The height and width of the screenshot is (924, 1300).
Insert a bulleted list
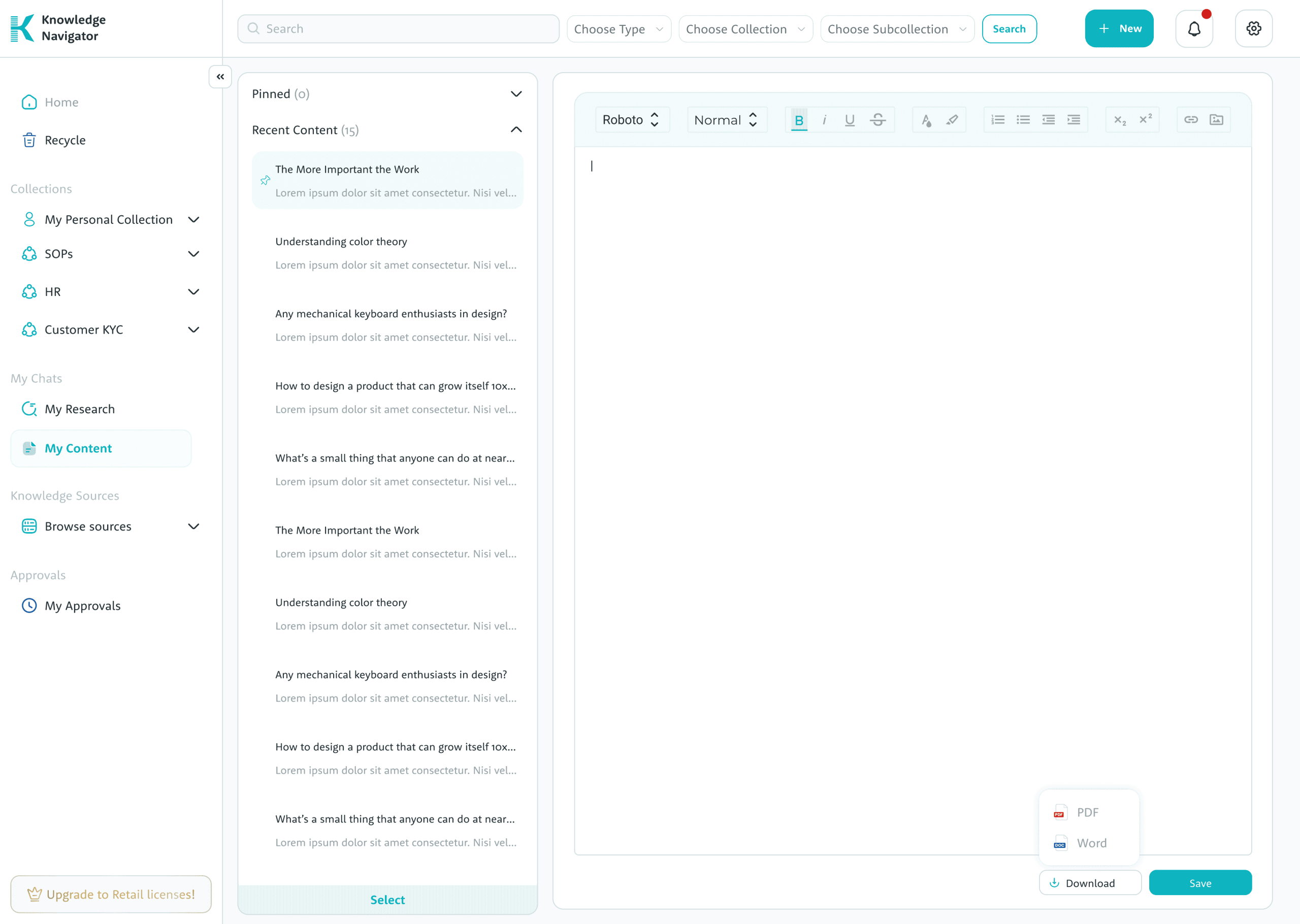click(1023, 120)
